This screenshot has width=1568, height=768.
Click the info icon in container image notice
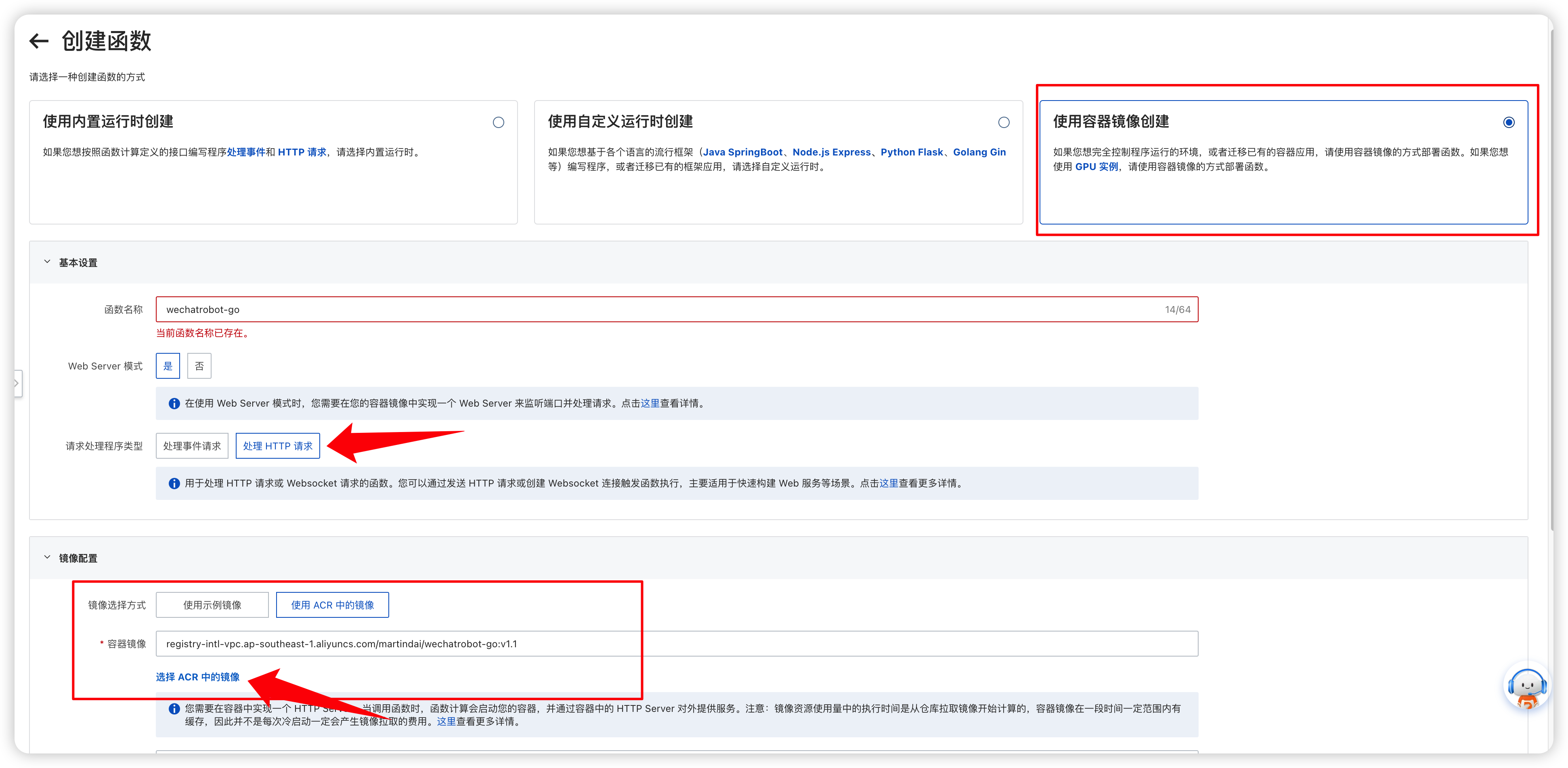[174, 708]
